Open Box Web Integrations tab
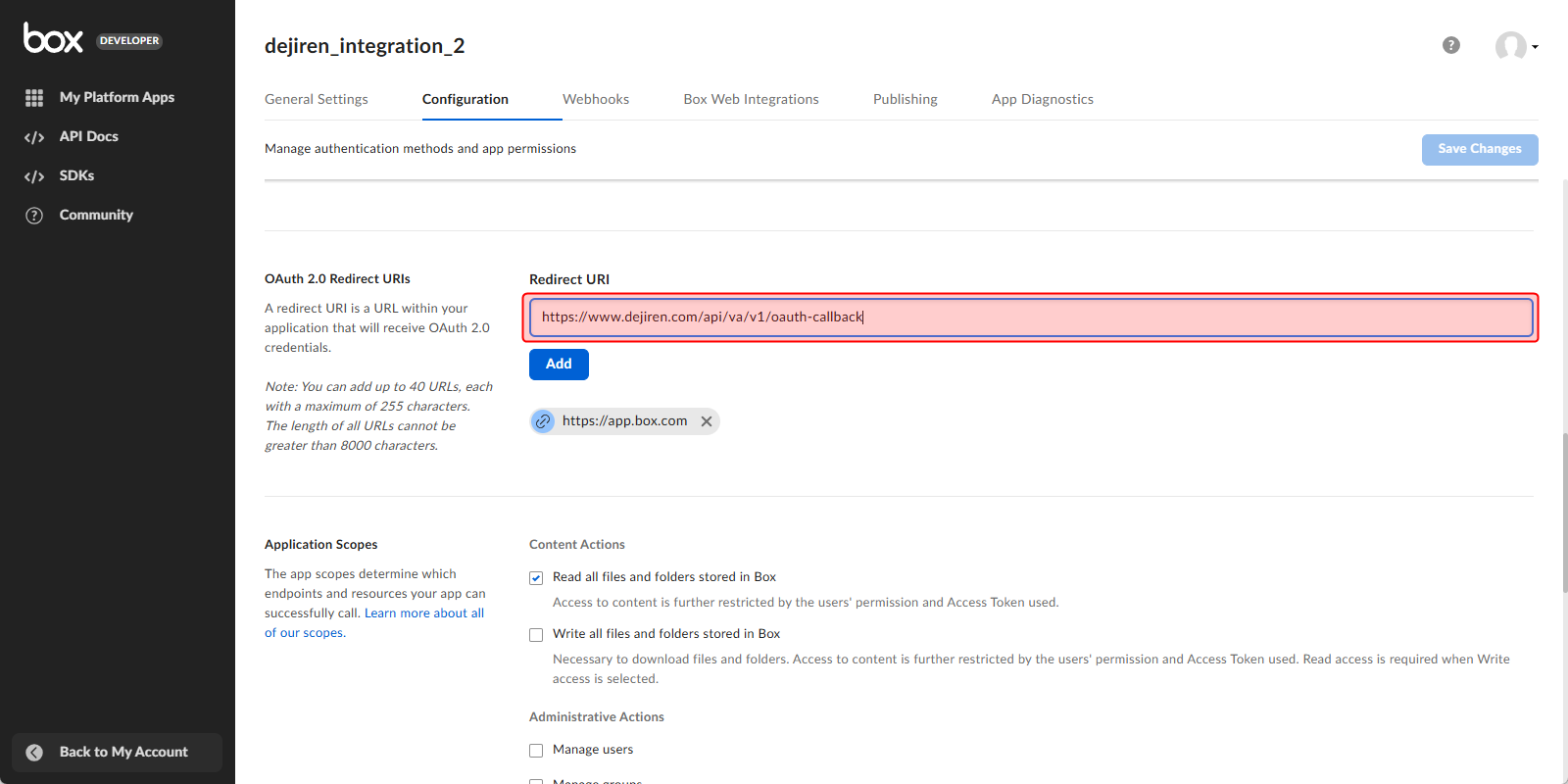This screenshot has width=1568, height=784. pyautogui.click(x=752, y=99)
